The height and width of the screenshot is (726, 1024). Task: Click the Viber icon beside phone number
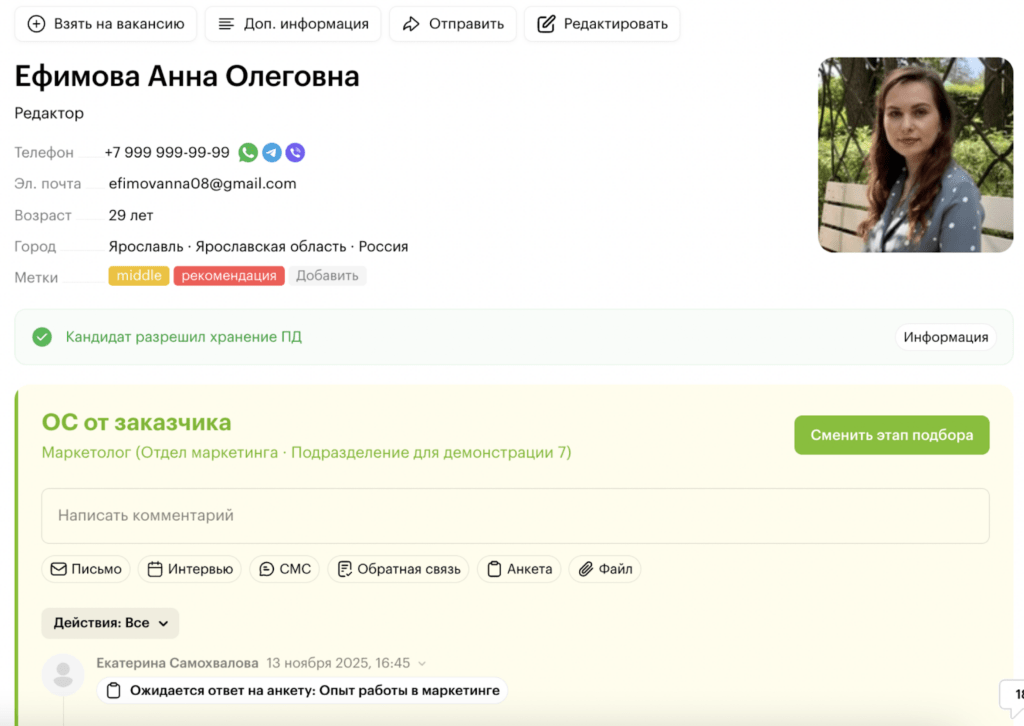point(295,153)
